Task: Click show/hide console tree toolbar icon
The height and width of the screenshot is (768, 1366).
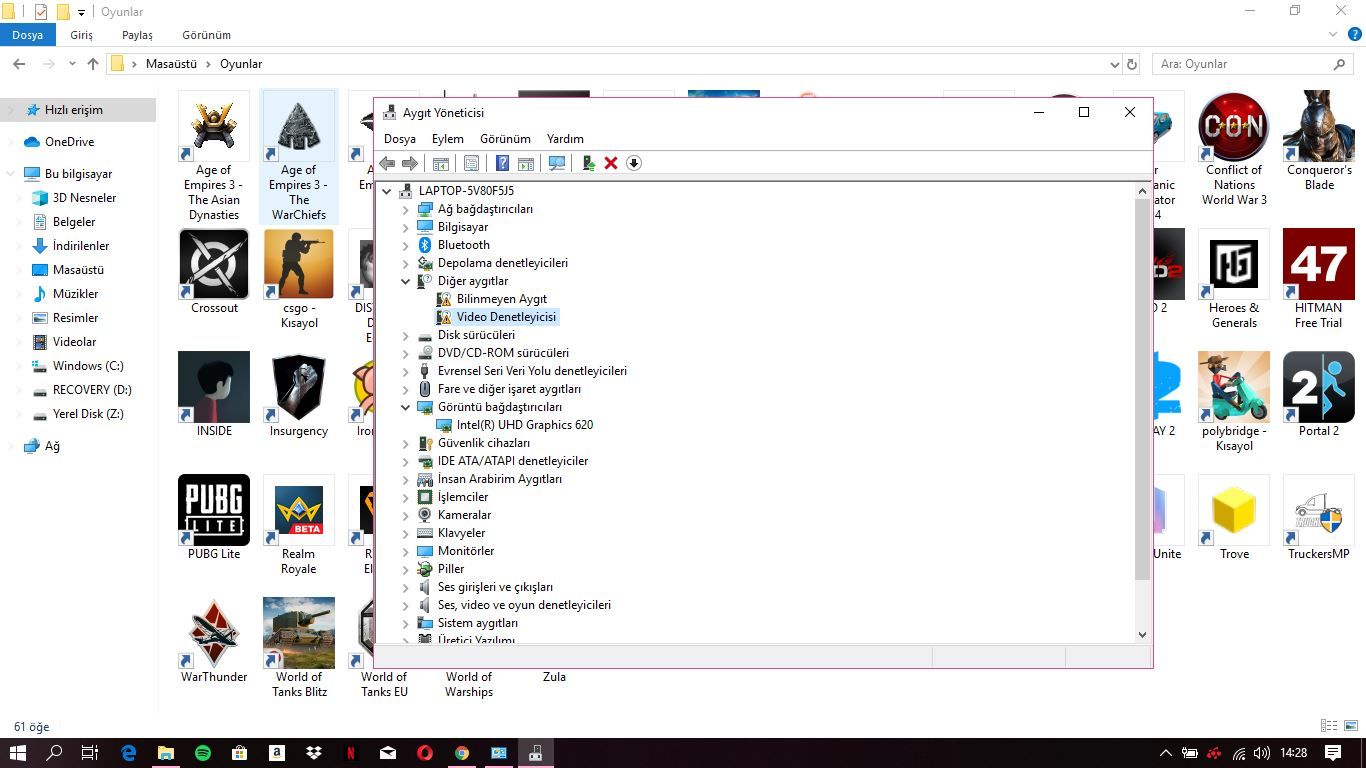Action: click(440, 163)
